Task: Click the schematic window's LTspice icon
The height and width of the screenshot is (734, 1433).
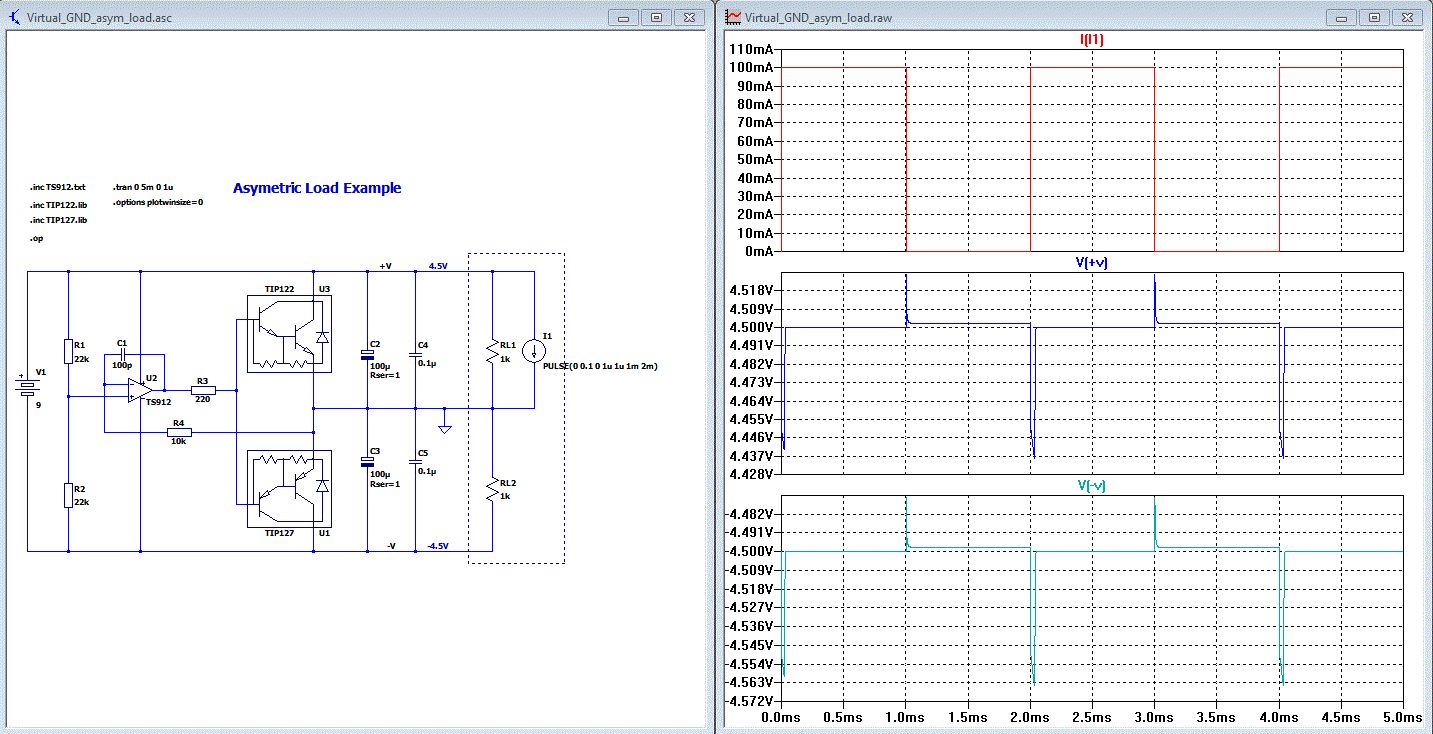Action: [15, 17]
